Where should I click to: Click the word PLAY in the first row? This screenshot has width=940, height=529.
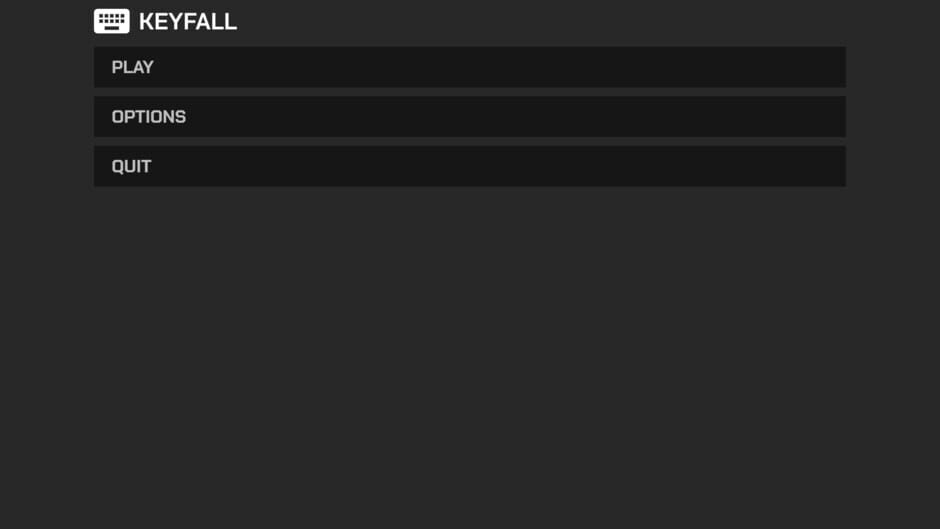point(132,67)
